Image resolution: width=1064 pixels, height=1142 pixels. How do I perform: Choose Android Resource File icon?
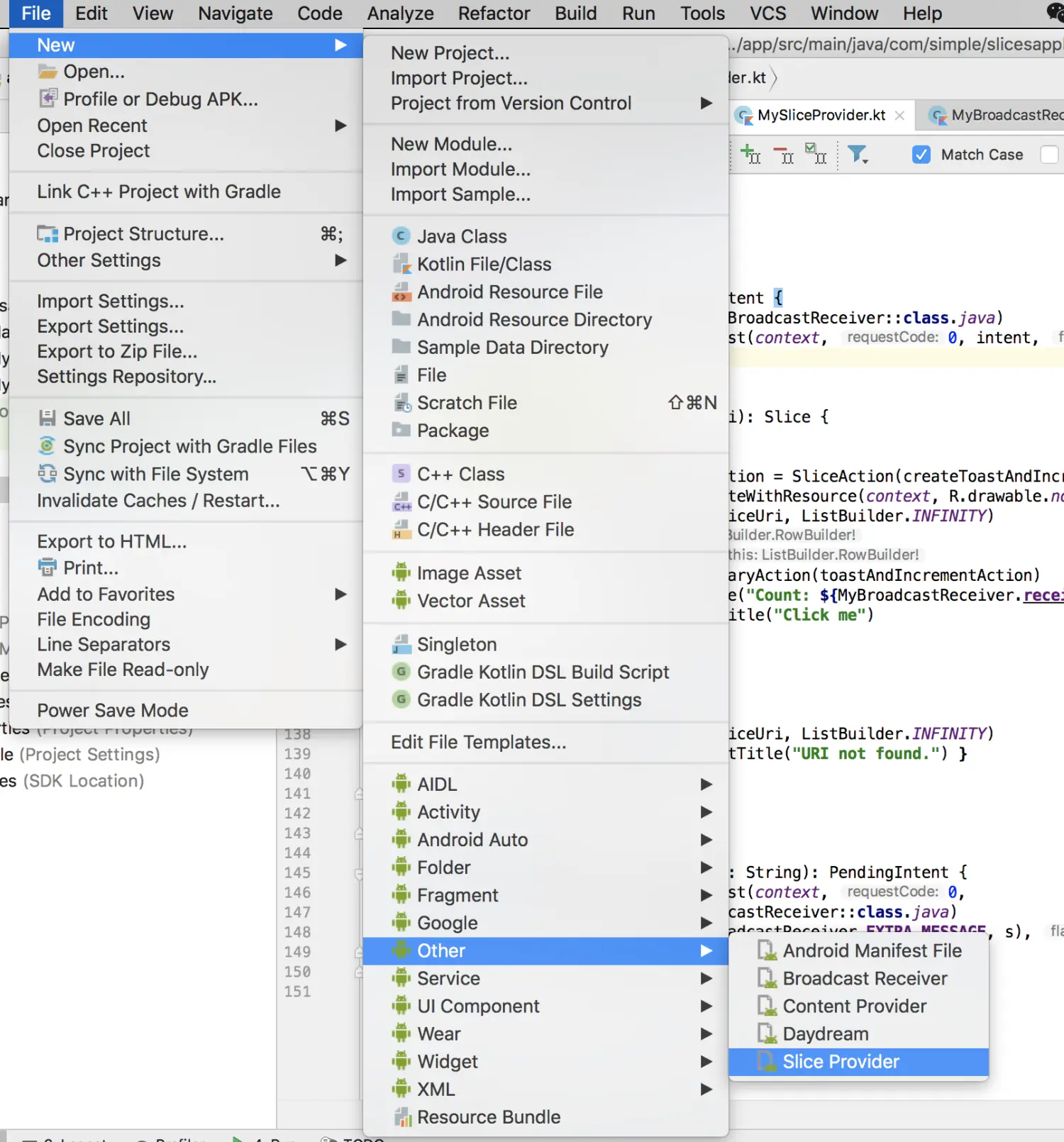(x=401, y=292)
